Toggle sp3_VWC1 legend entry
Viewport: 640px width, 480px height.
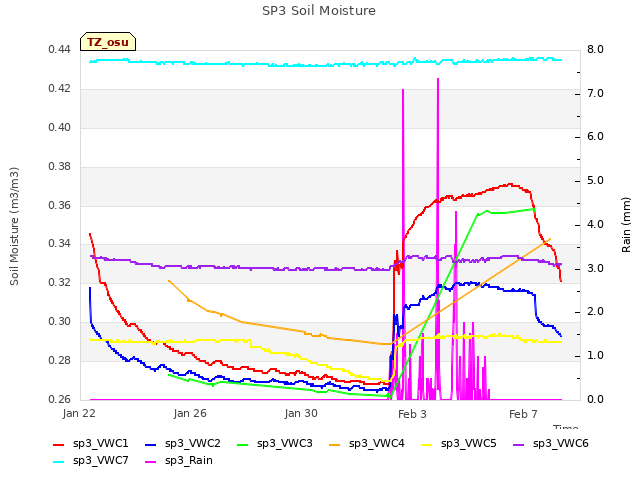tap(91, 444)
